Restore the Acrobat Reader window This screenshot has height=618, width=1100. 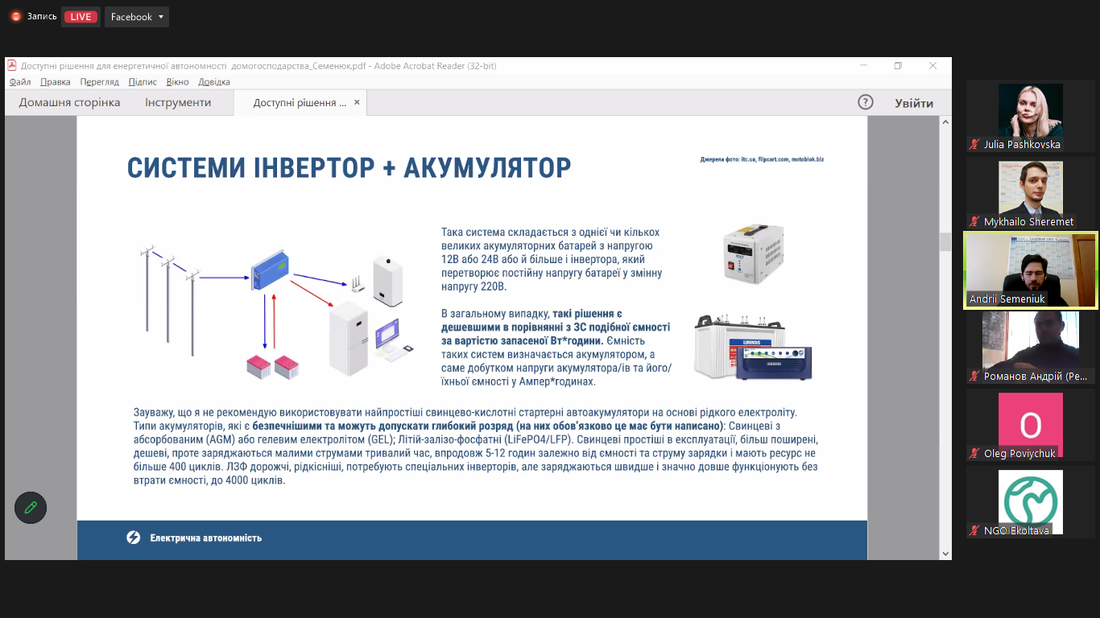[x=898, y=65]
